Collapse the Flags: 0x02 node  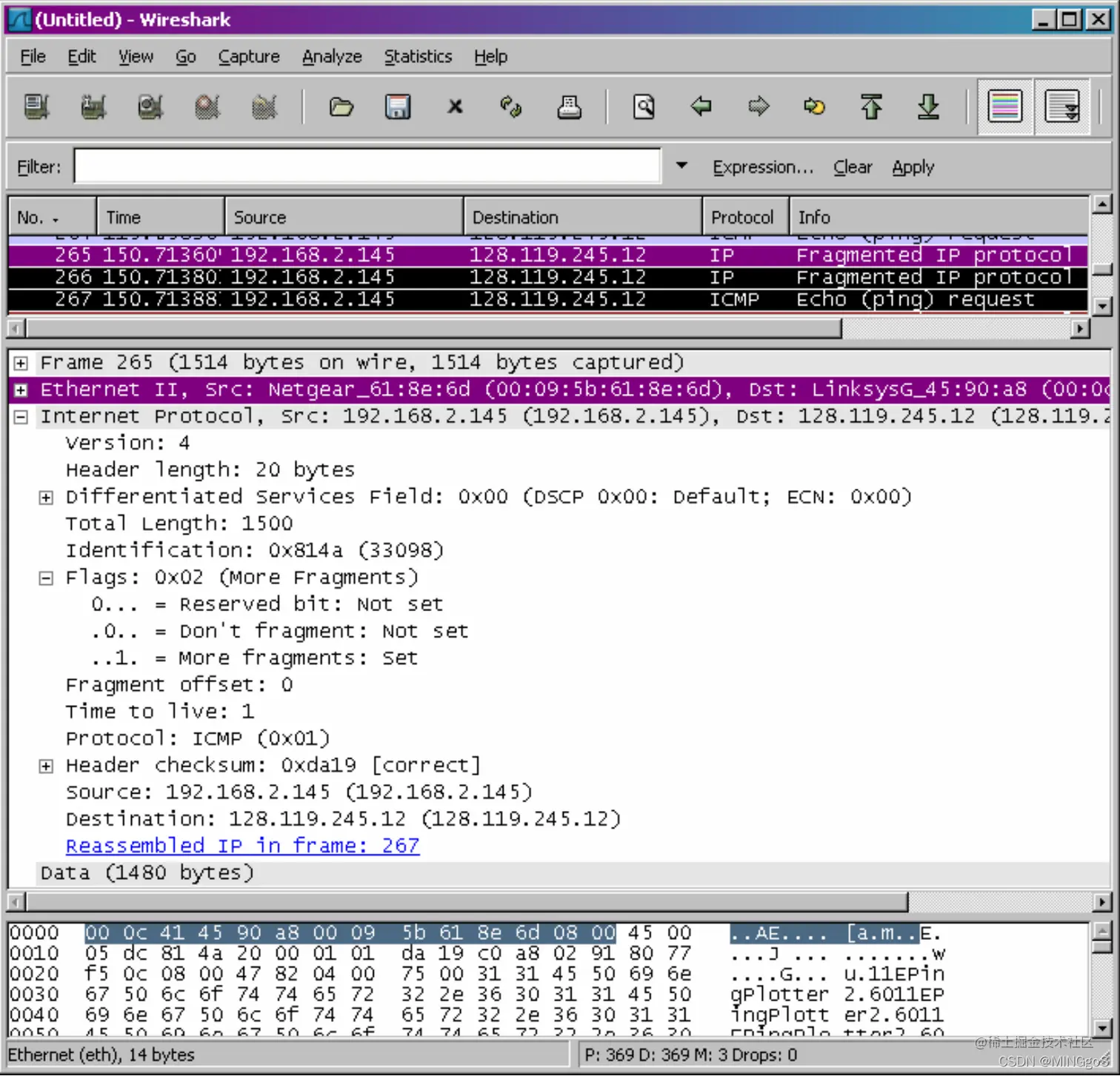tap(46, 578)
